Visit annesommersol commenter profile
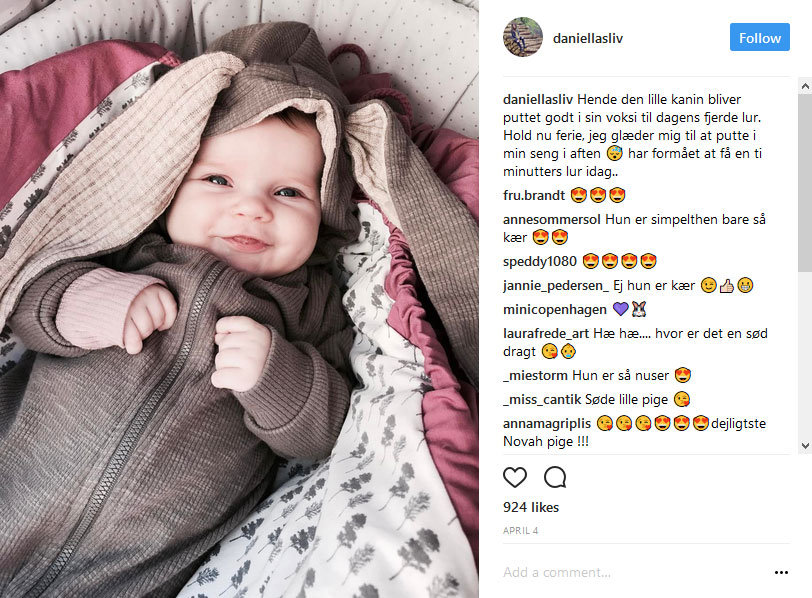 [x=552, y=220]
